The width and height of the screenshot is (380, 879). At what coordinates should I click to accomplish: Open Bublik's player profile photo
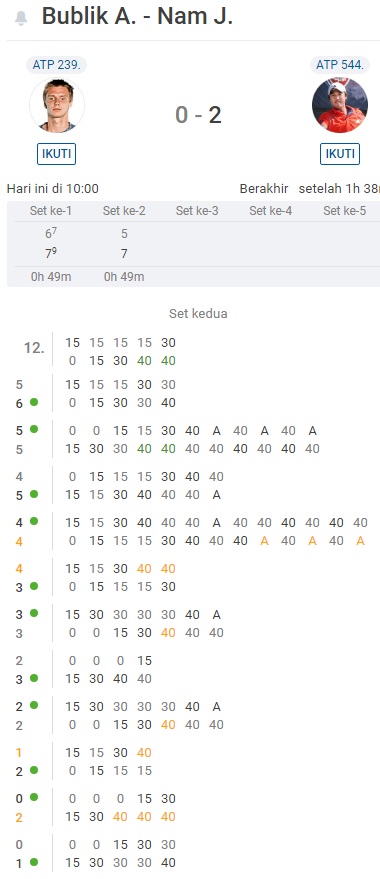57,105
